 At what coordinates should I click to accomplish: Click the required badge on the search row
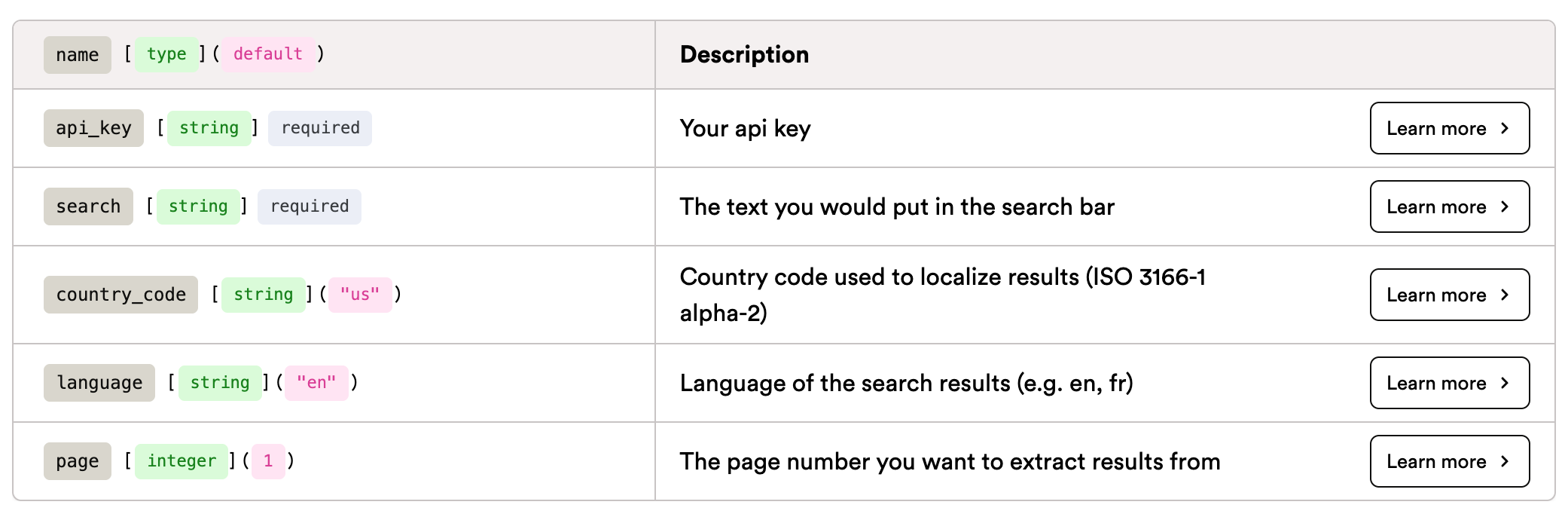click(x=309, y=206)
